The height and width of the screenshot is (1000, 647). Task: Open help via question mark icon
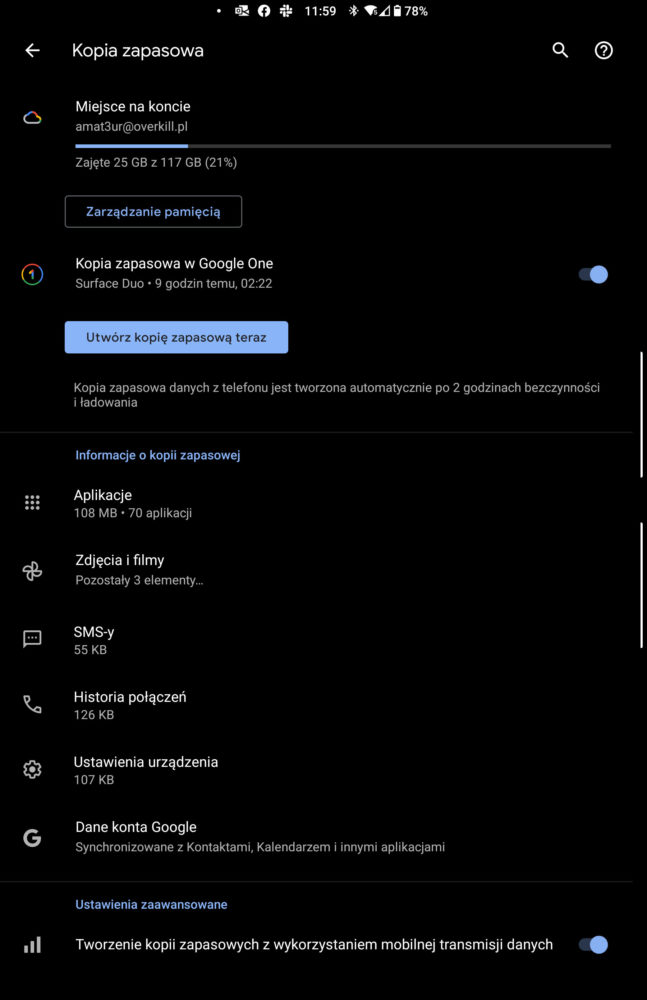(604, 50)
